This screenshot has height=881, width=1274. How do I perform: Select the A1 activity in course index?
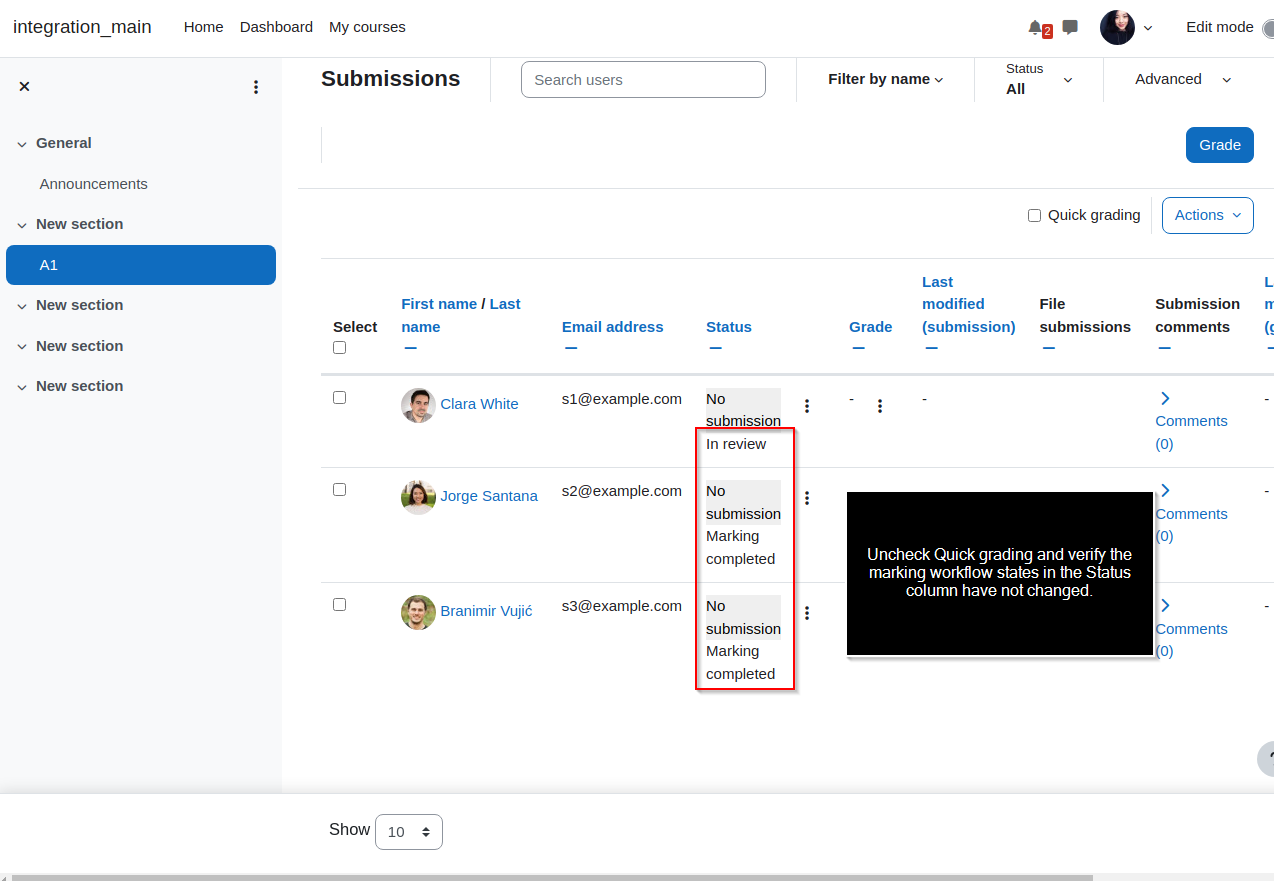point(141,265)
